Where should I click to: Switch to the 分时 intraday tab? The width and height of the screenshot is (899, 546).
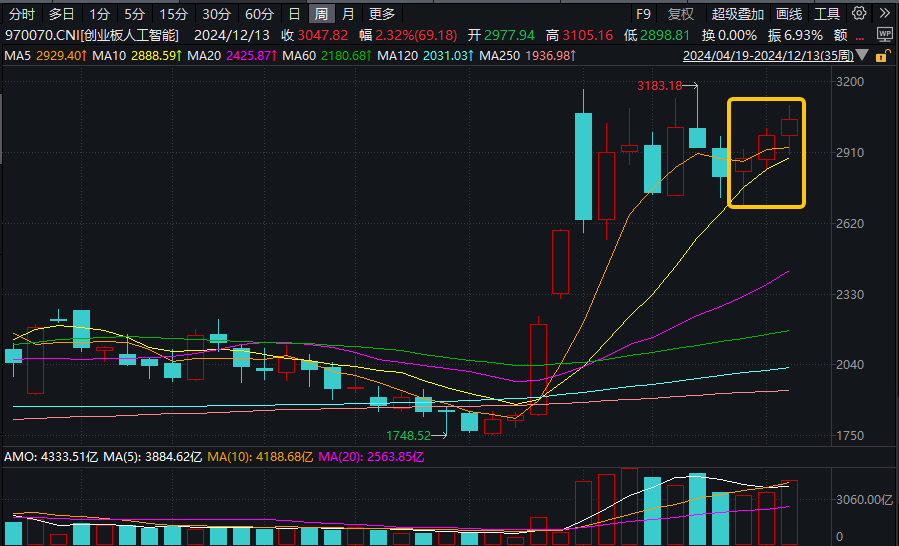click(22, 14)
